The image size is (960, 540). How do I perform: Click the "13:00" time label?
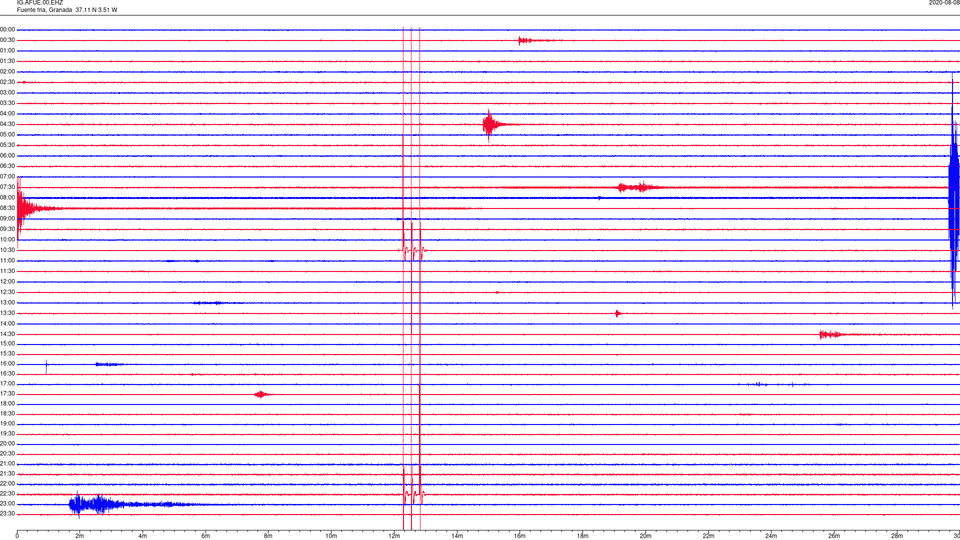pos(7,302)
